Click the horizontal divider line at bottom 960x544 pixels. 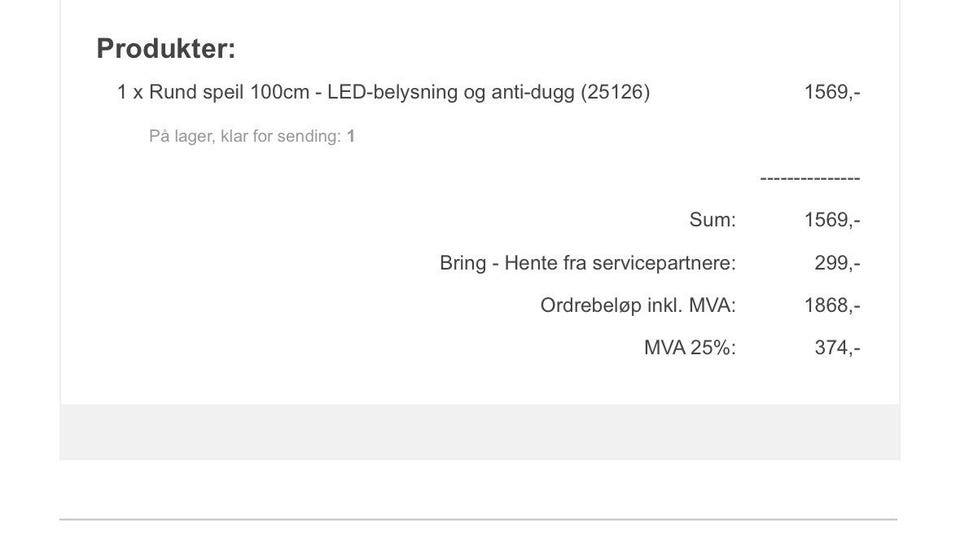click(478, 520)
